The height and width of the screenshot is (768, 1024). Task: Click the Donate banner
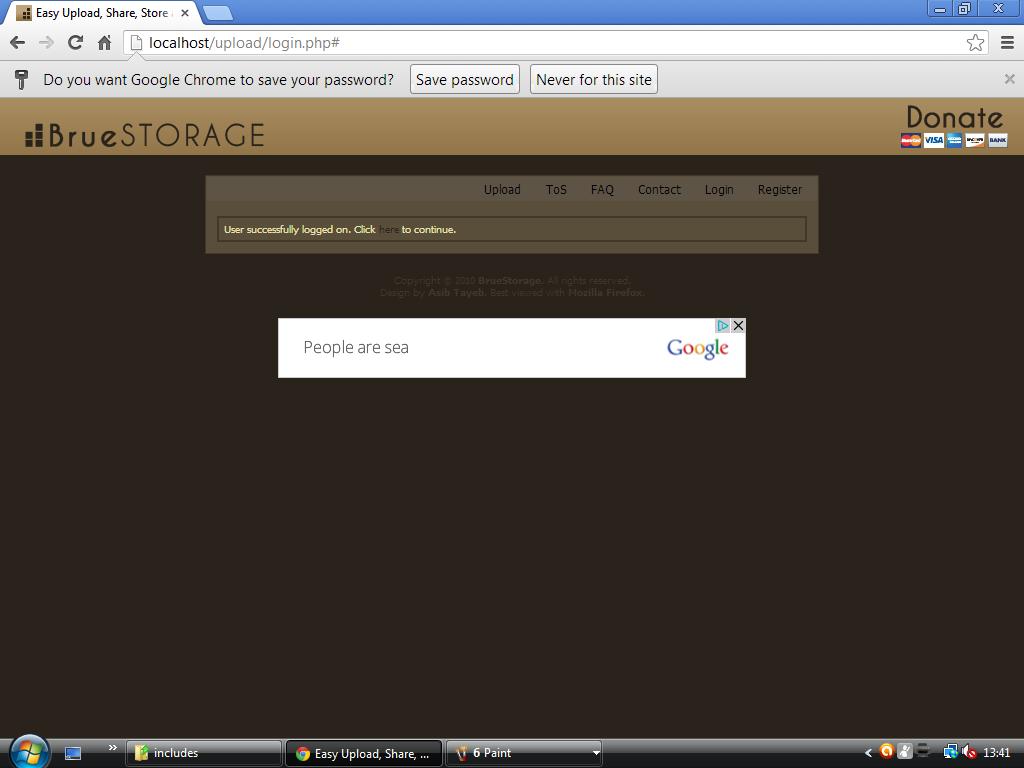(954, 126)
